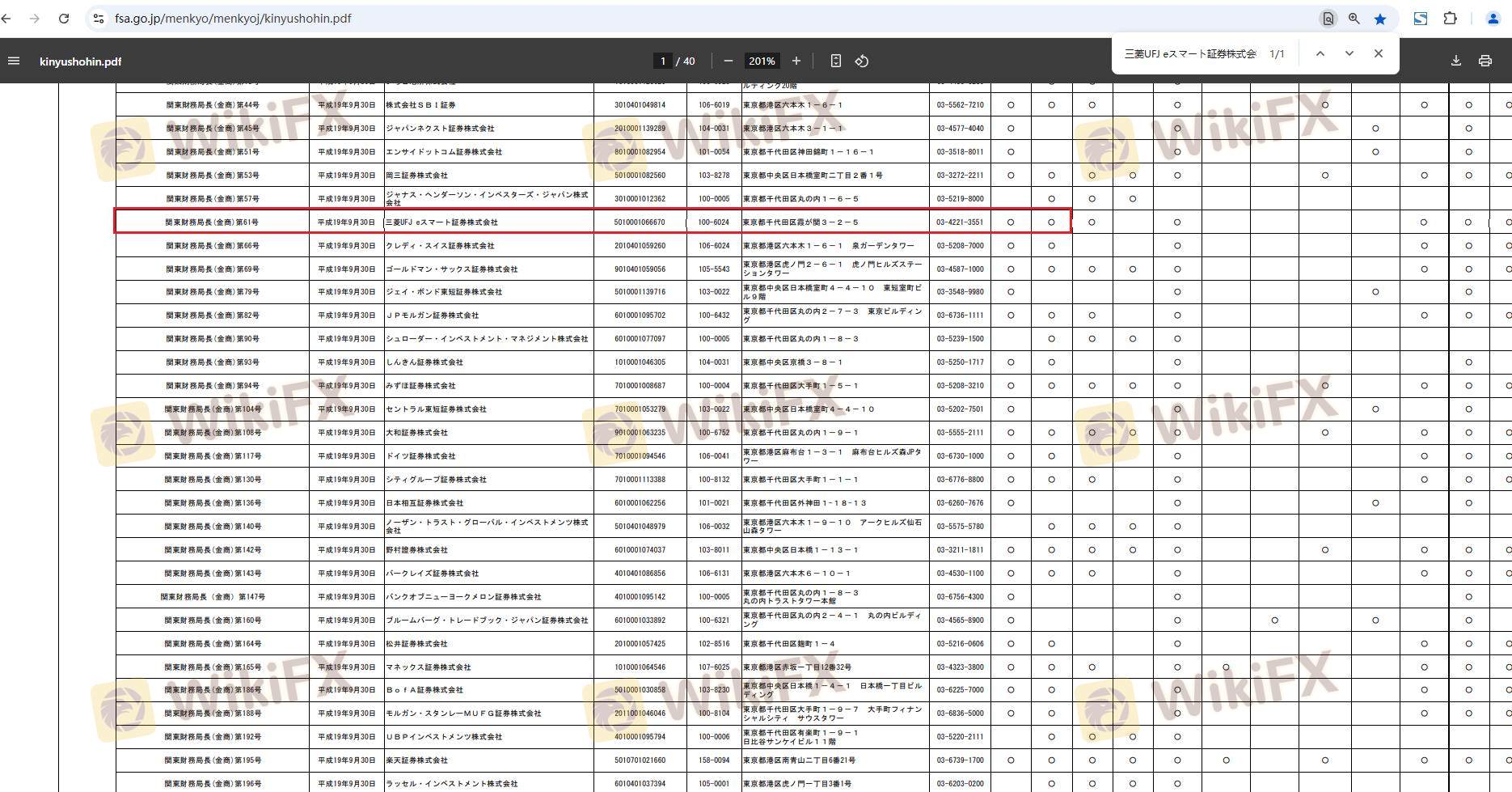Image resolution: width=1512 pixels, height=792 pixels.
Task: Click the kinyushohin.pdf title text
Action: pyautogui.click(x=80, y=61)
